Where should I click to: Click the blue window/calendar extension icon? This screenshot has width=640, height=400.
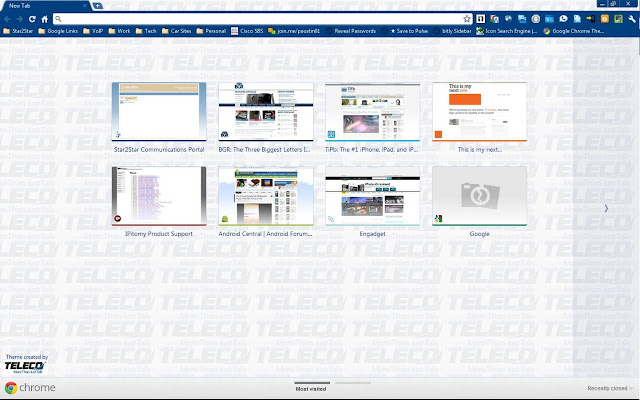(549, 19)
